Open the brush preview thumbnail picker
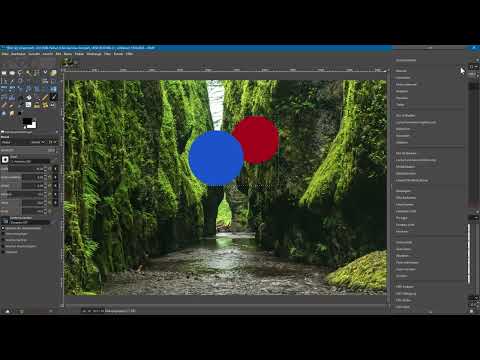The image size is (480, 360). pyautogui.click(x=5, y=160)
